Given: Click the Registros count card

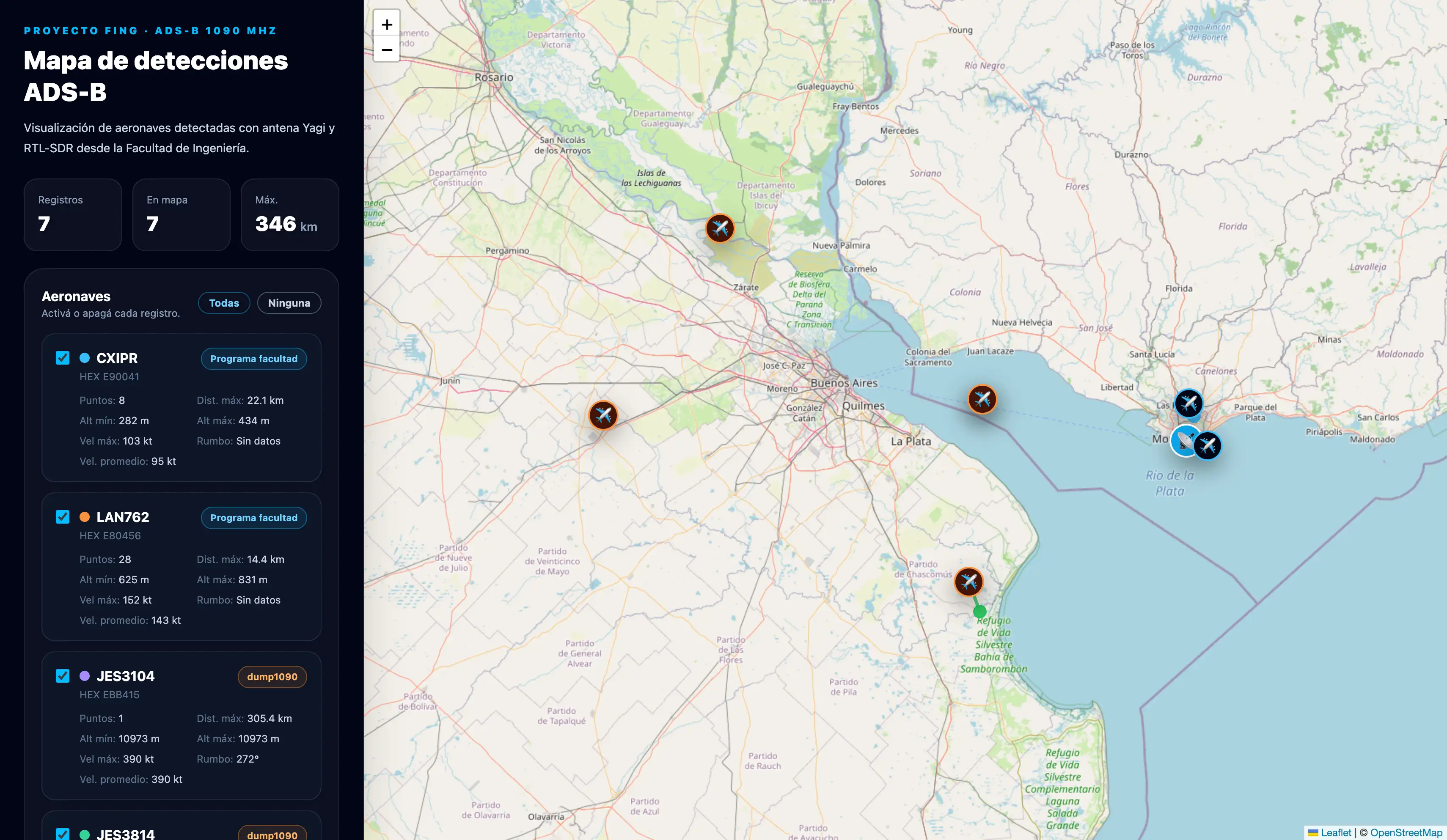Looking at the screenshot, I should click(x=73, y=214).
